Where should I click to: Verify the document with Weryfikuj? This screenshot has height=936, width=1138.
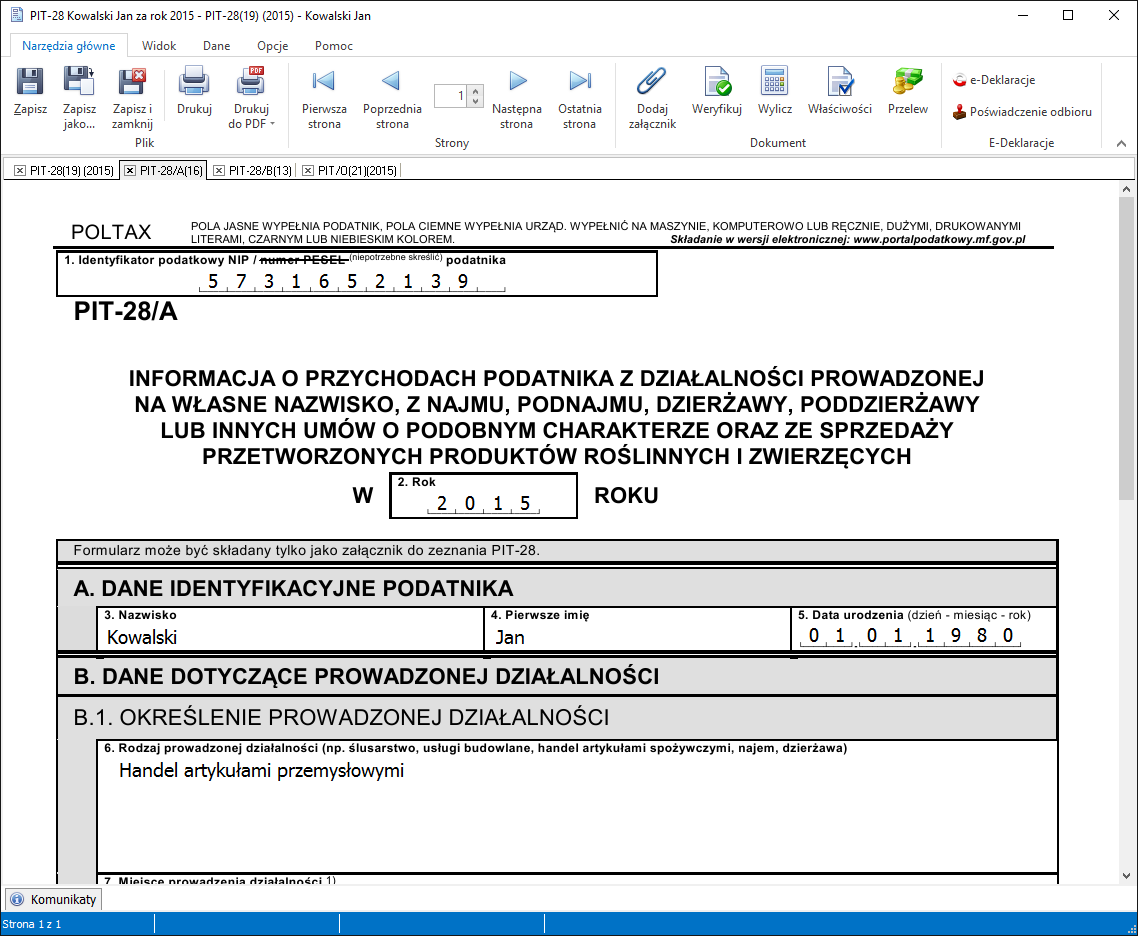pyautogui.click(x=716, y=91)
